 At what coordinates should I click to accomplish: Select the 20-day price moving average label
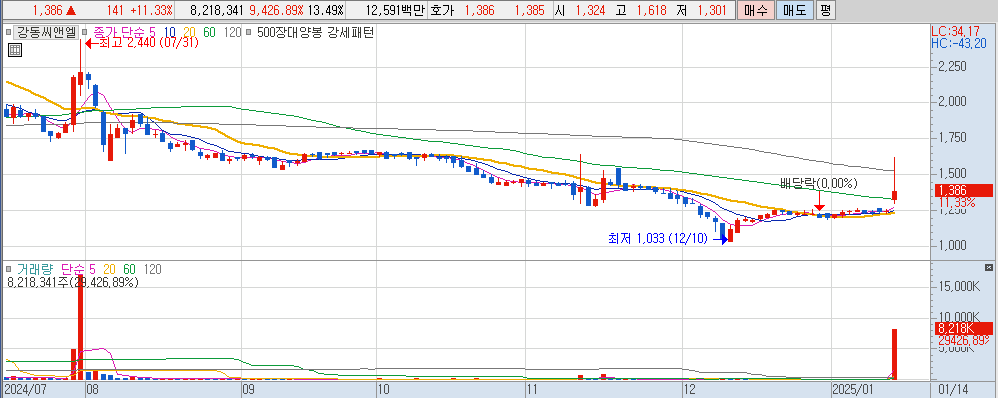(190, 32)
